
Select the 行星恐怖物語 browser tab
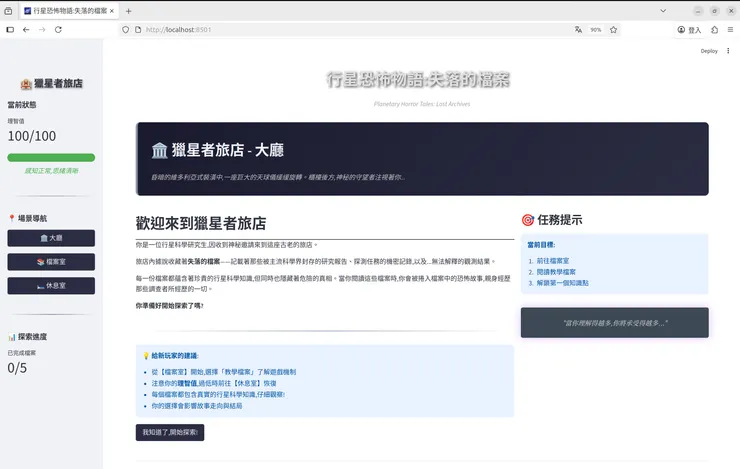click(x=69, y=11)
